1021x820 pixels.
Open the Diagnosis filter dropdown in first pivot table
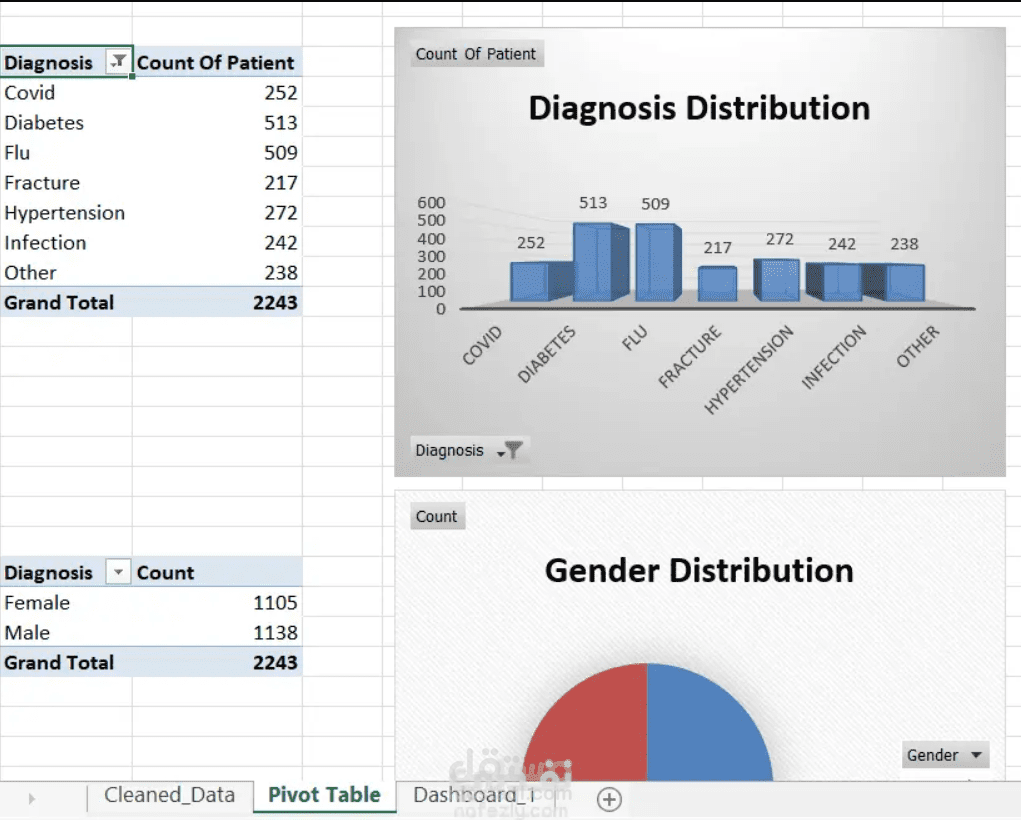[x=118, y=62]
